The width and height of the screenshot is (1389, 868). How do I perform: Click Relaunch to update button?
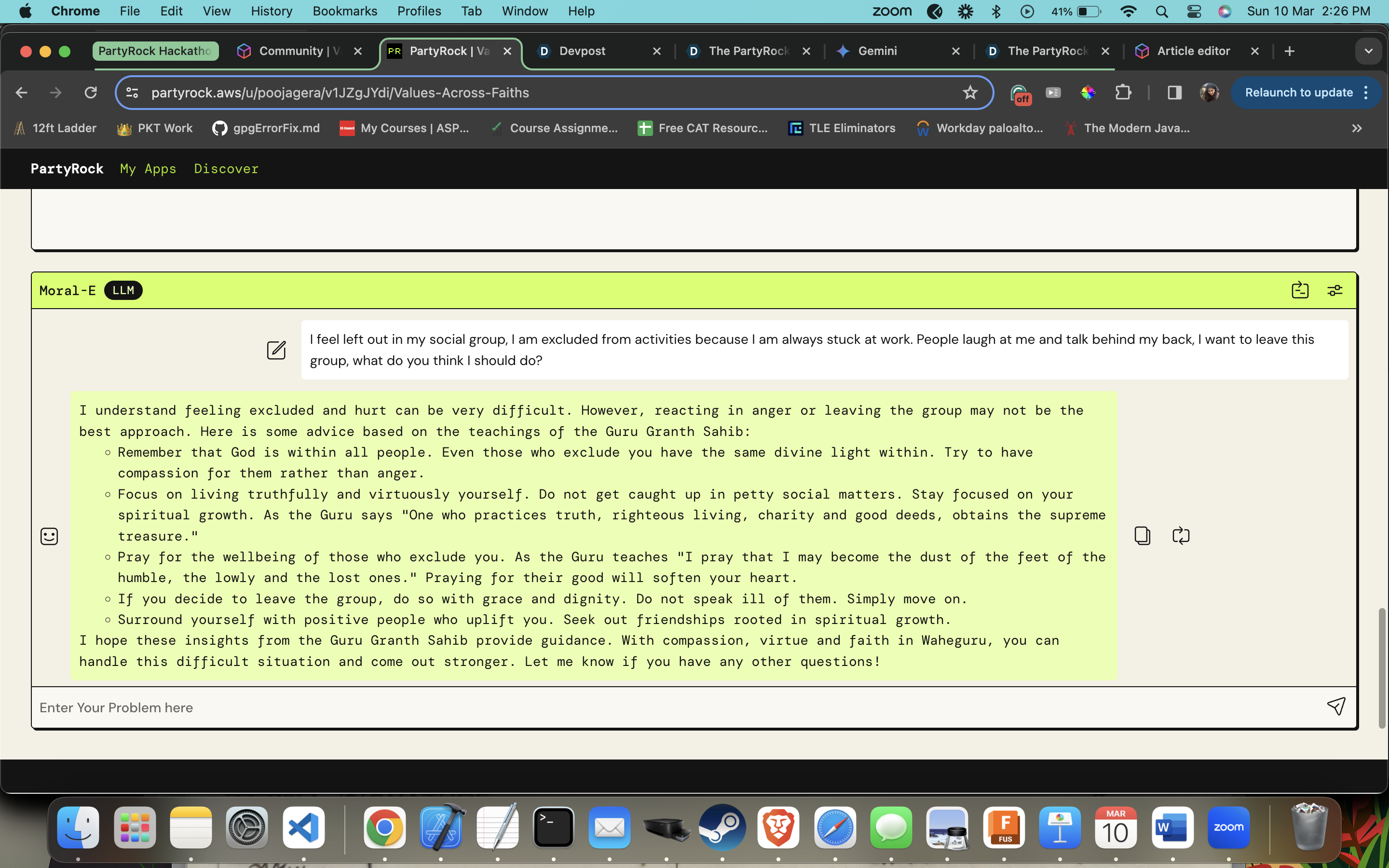pos(1298,93)
